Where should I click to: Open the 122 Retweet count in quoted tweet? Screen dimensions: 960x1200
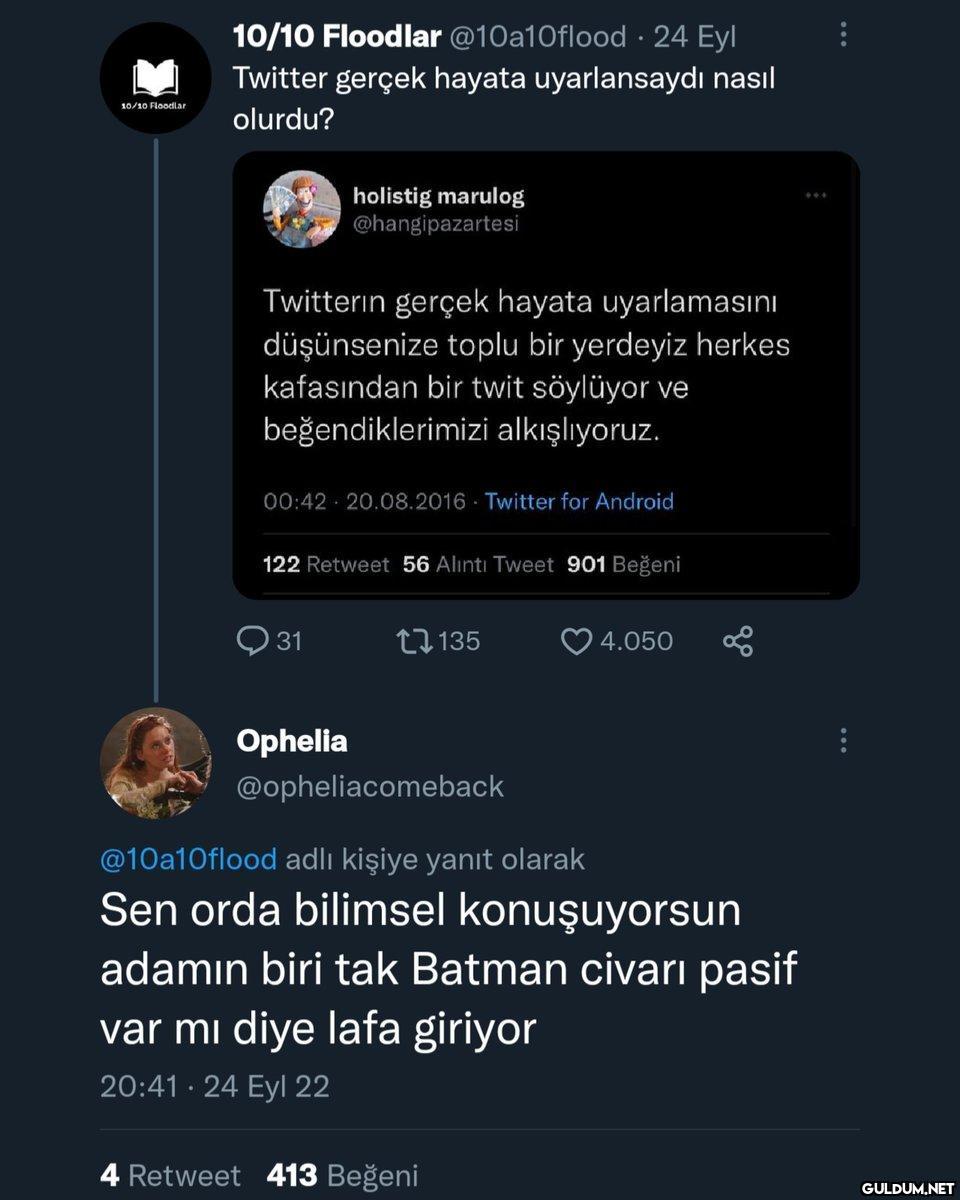[x=325, y=564]
